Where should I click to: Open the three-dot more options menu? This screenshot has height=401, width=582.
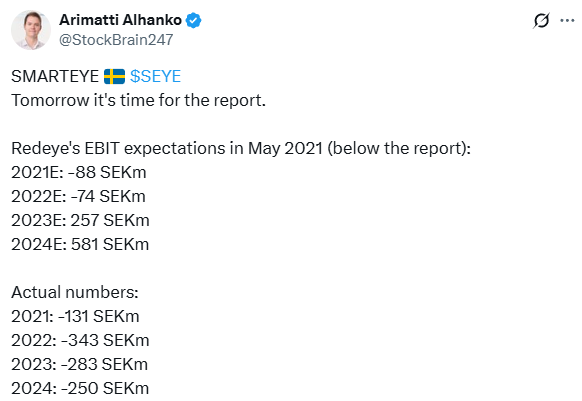567,20
